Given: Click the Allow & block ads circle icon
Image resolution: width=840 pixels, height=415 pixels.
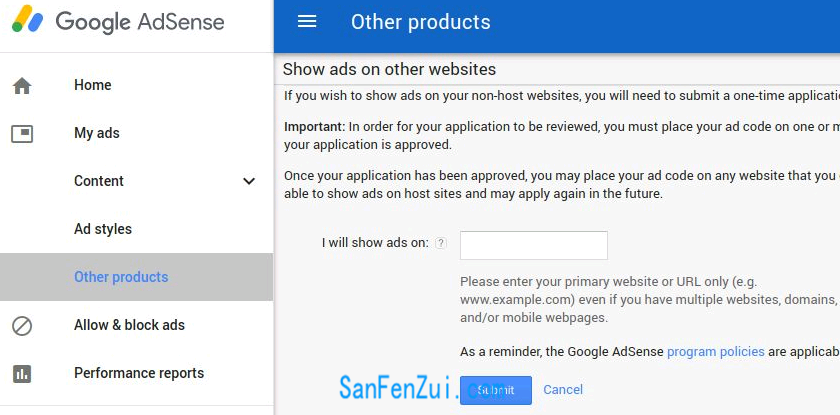Looking at the screenshot, I should coord(22,326).
